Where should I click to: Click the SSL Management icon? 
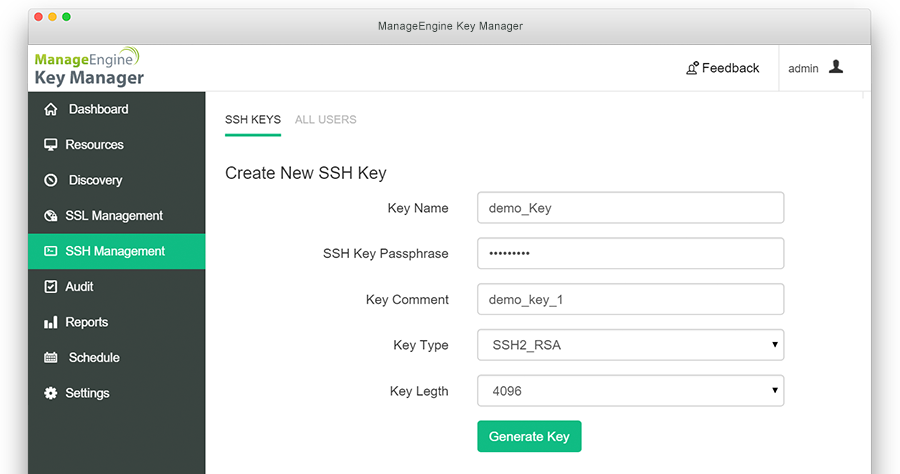[51, 216]
